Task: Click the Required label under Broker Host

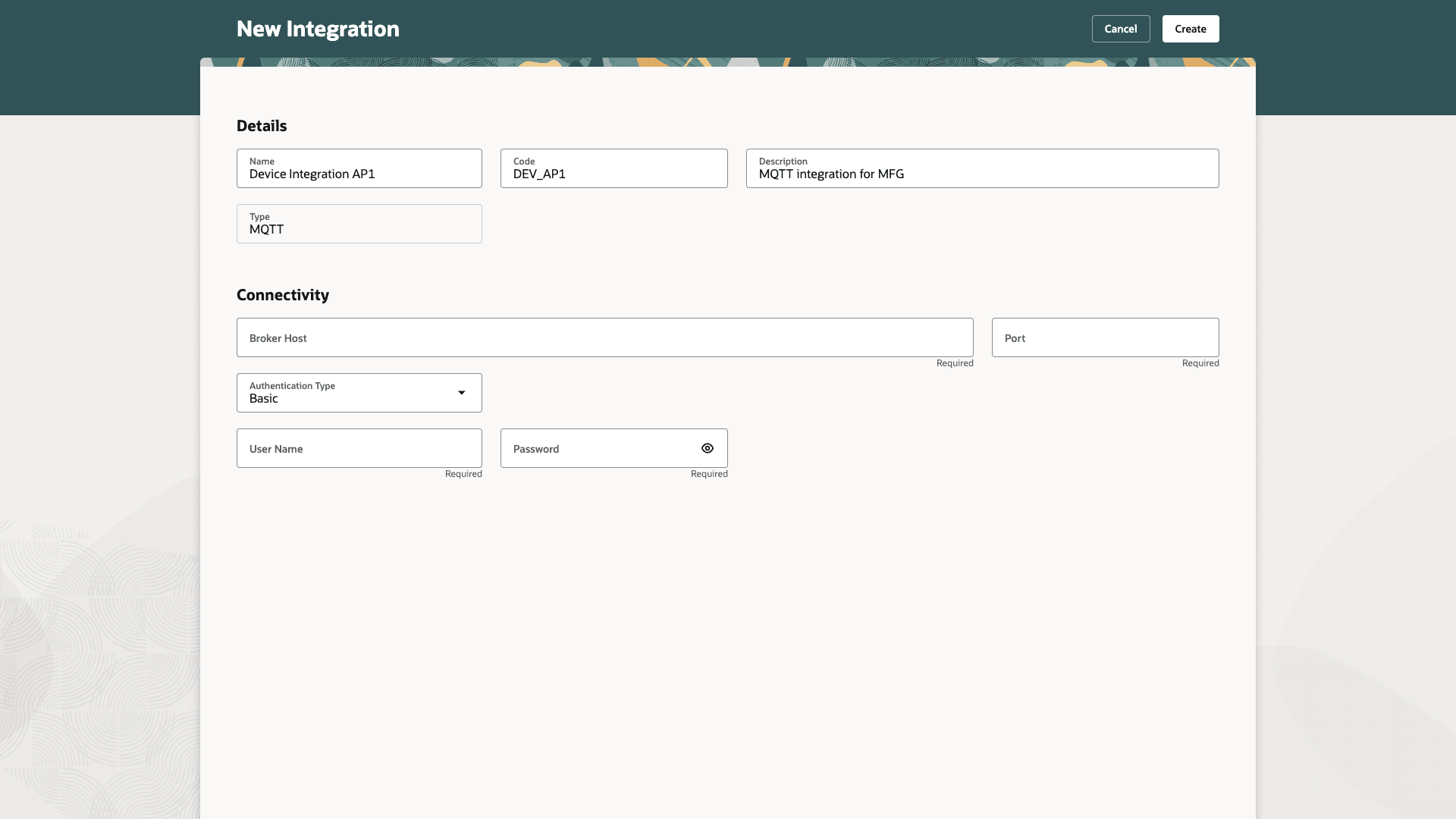Action: (954, 363)
